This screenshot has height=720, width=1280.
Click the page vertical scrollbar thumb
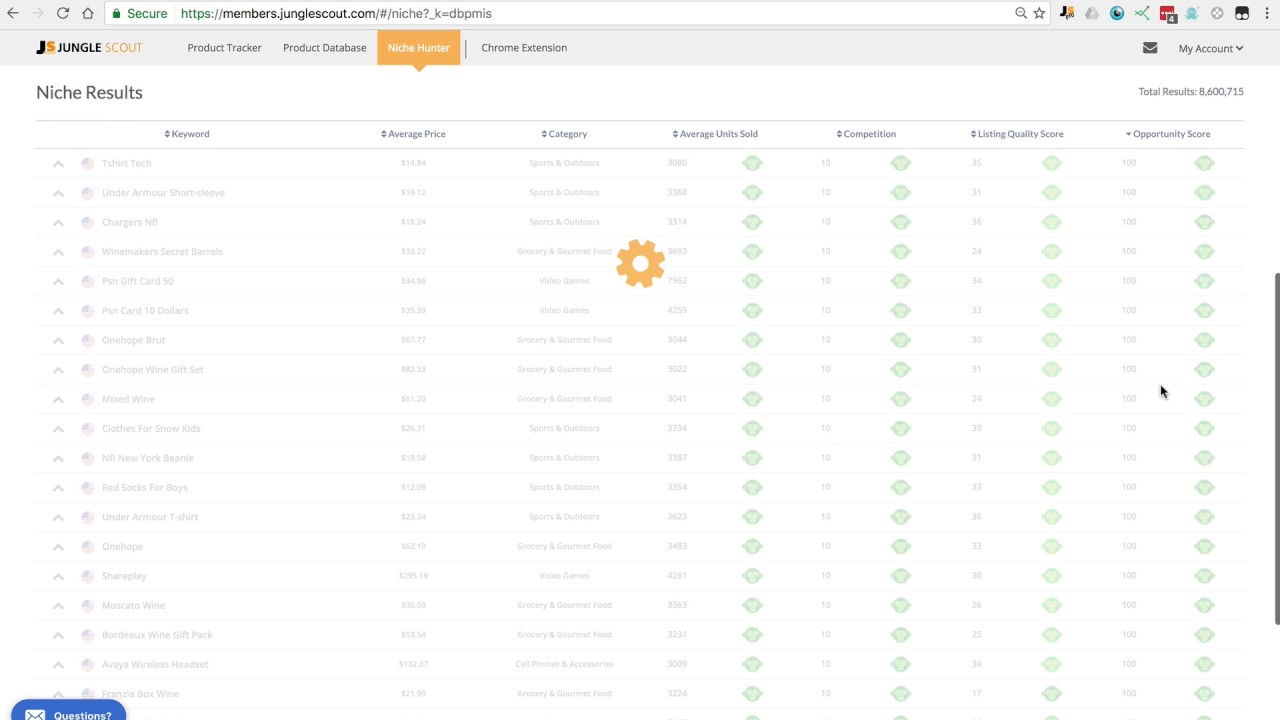[x=1276, y=448]
